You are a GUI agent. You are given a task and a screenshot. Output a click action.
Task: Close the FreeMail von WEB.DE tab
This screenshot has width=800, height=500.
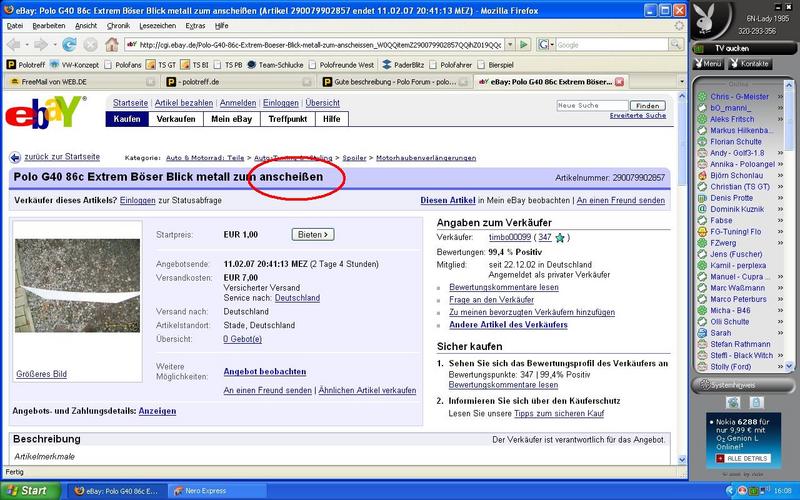151,82
